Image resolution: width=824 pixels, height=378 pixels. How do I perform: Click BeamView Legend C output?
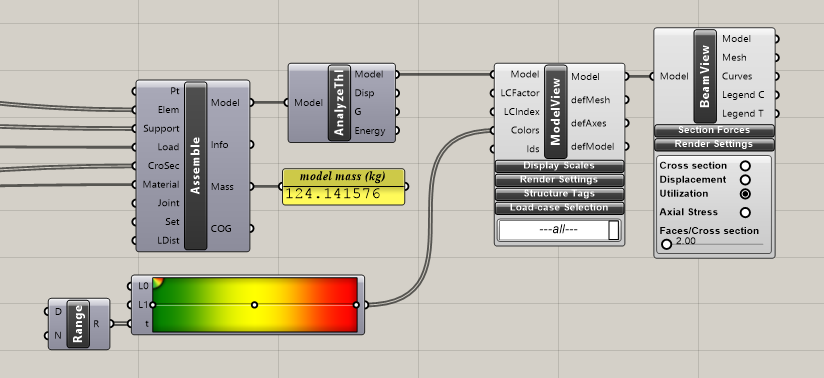(743, 95)
